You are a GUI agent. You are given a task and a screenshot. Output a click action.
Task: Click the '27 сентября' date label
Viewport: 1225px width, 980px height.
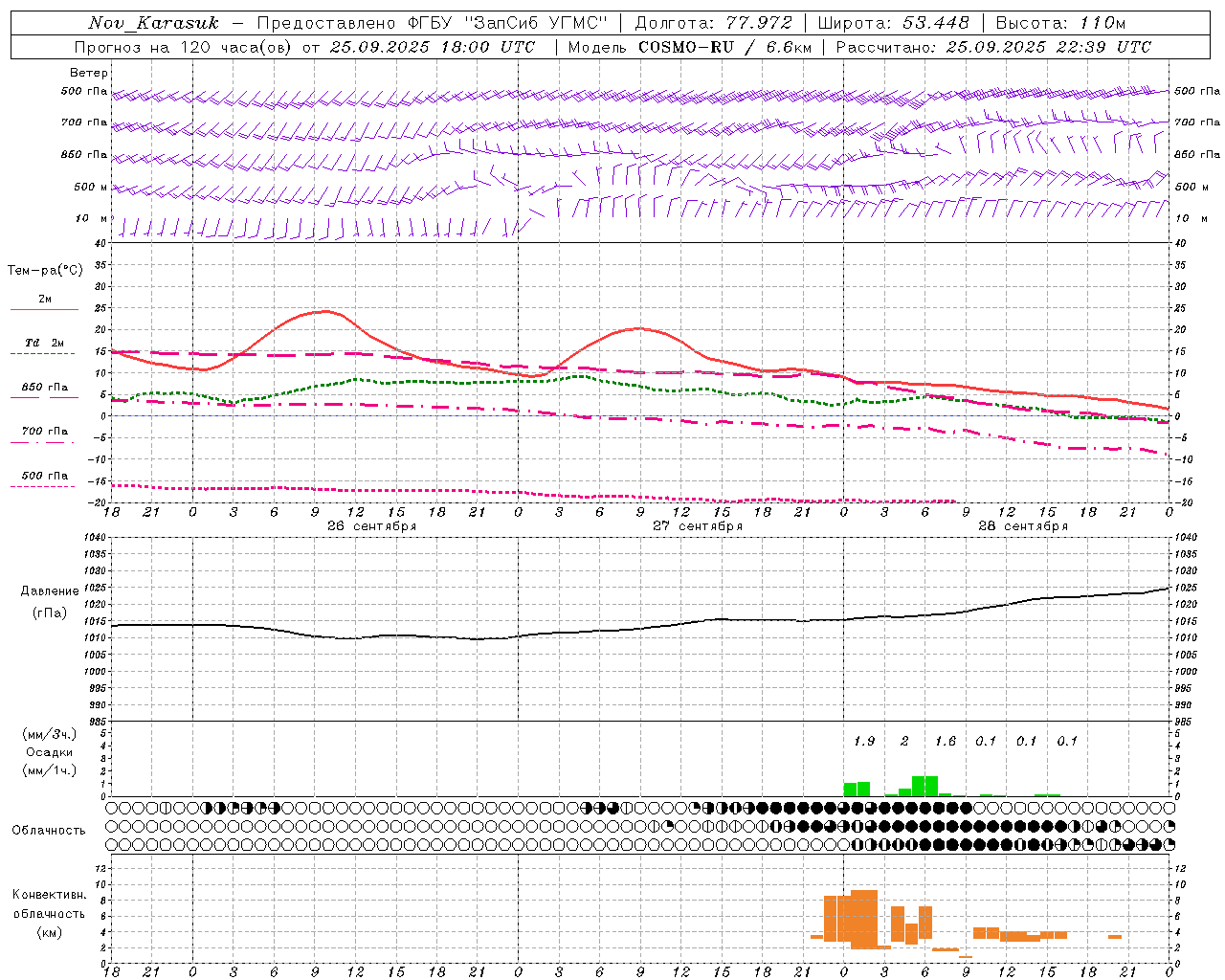click(697, 526)
